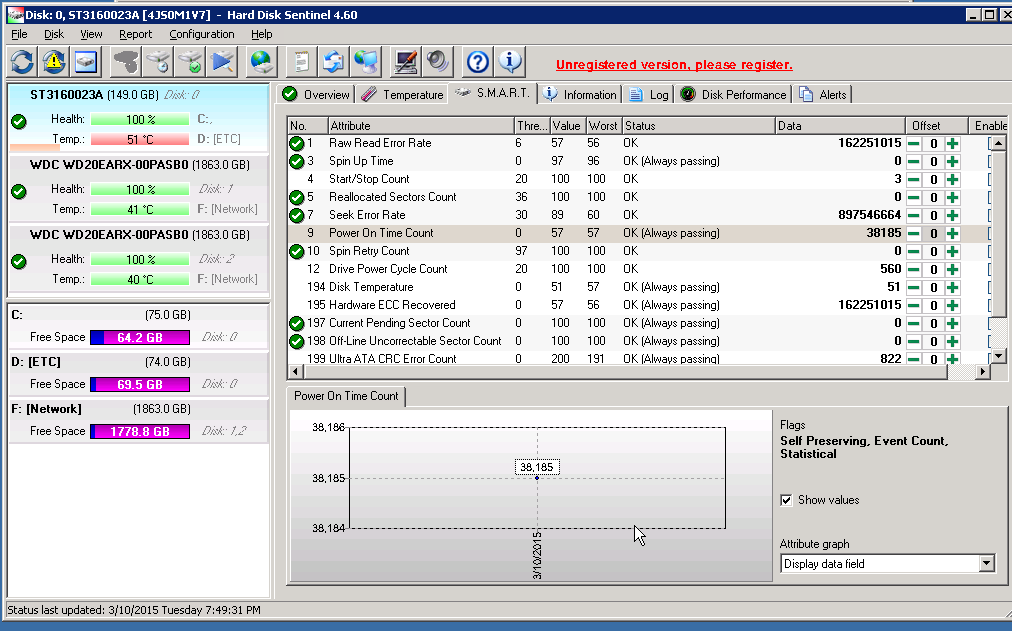Image resolution: width=1012 pixels, height=631 pixels.
Task: Open the Configuration menu
Action: point(201,34)
